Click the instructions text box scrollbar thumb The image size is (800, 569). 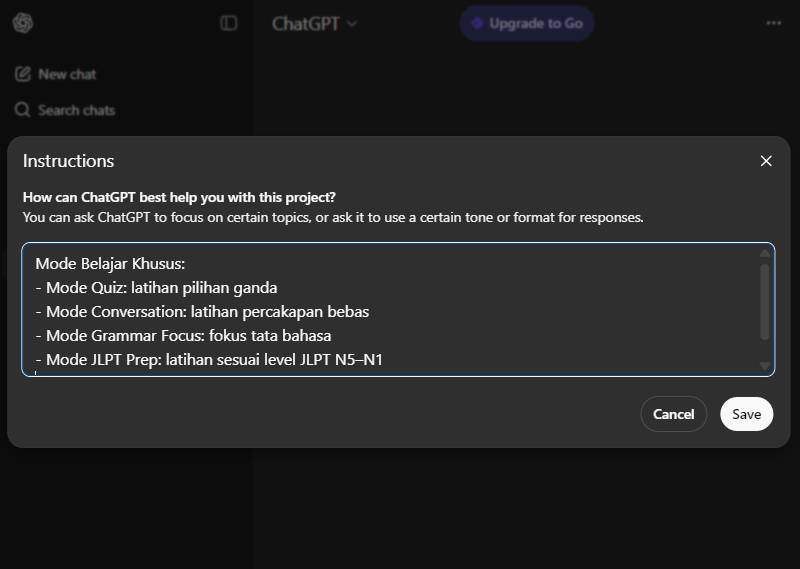tap(765, 300)
